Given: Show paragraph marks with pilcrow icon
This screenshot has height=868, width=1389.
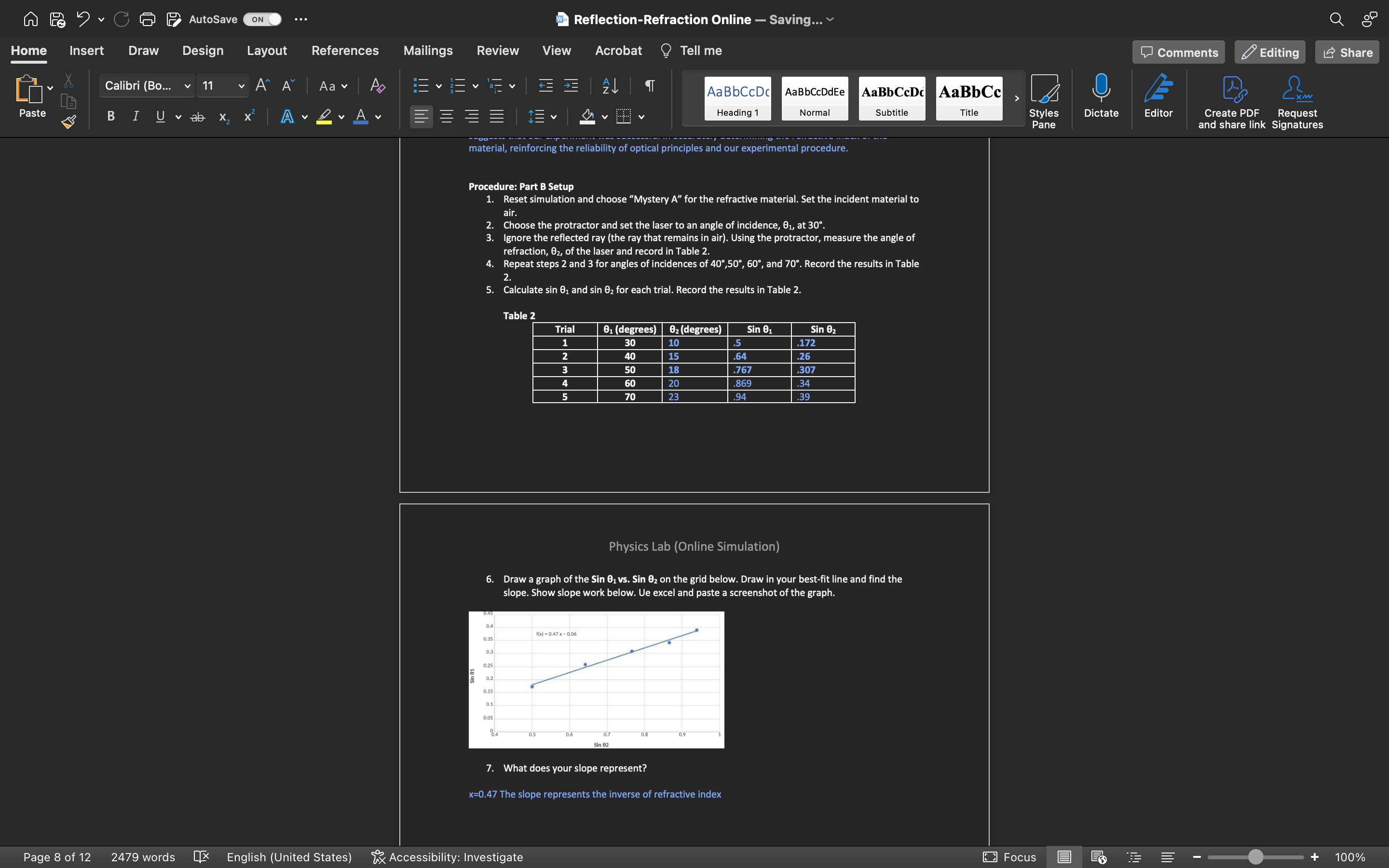Looking at the screenshot, I should pyautogui.click(x=650, y=86).
